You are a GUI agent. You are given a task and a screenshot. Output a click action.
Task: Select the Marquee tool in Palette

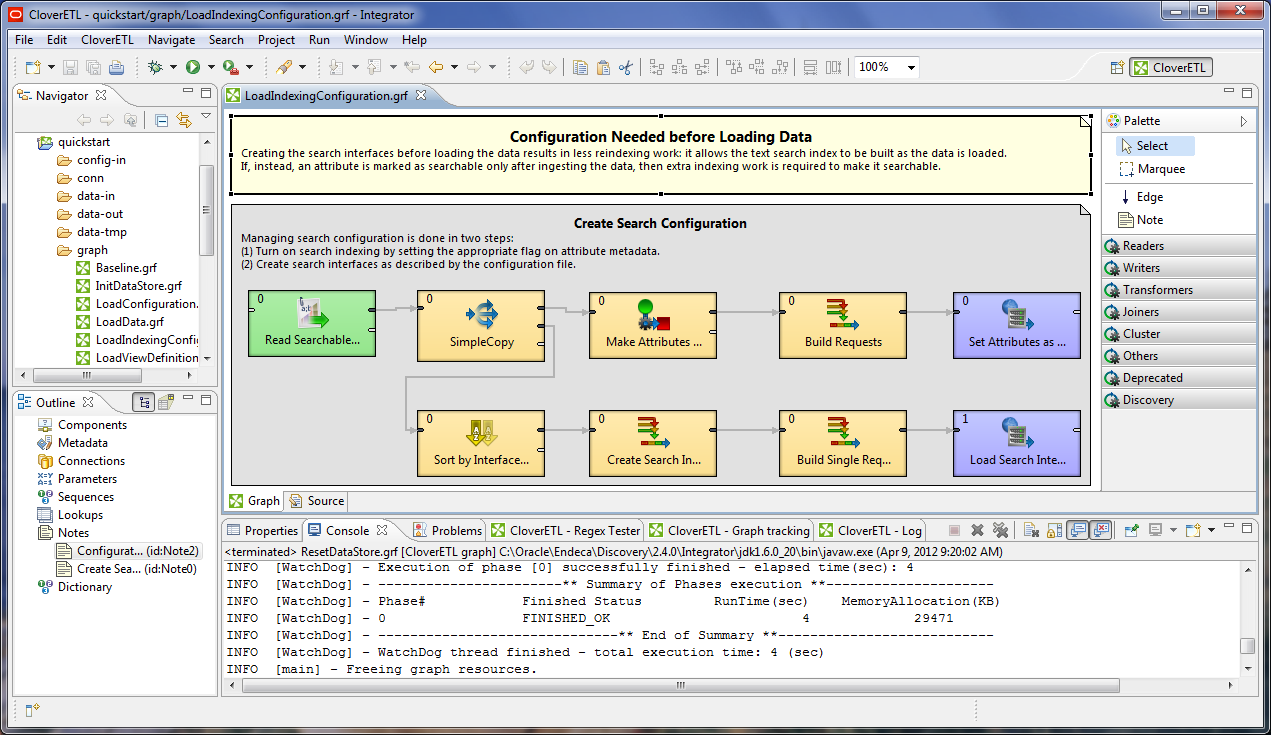click(x=1161, y=168)
